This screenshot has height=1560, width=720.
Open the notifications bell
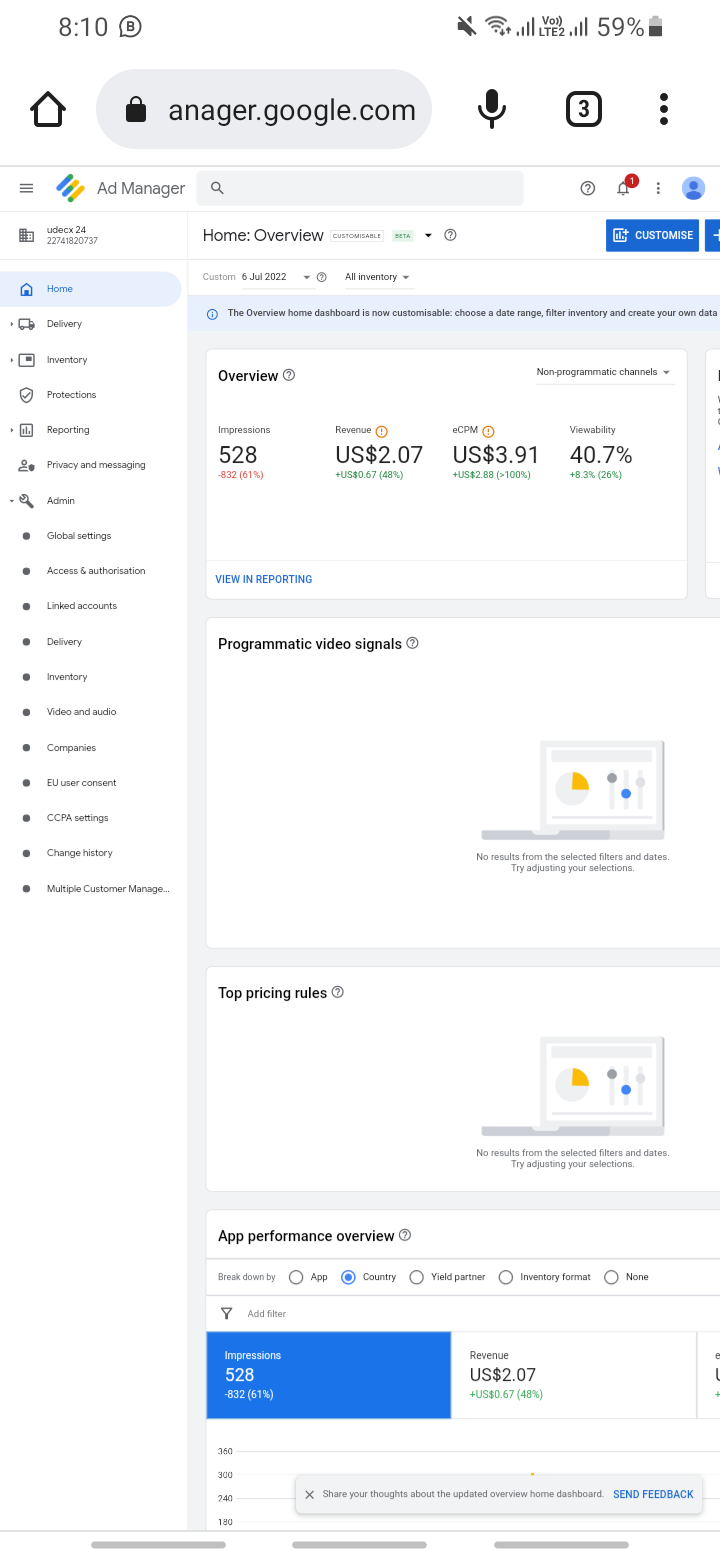[625, 187]
